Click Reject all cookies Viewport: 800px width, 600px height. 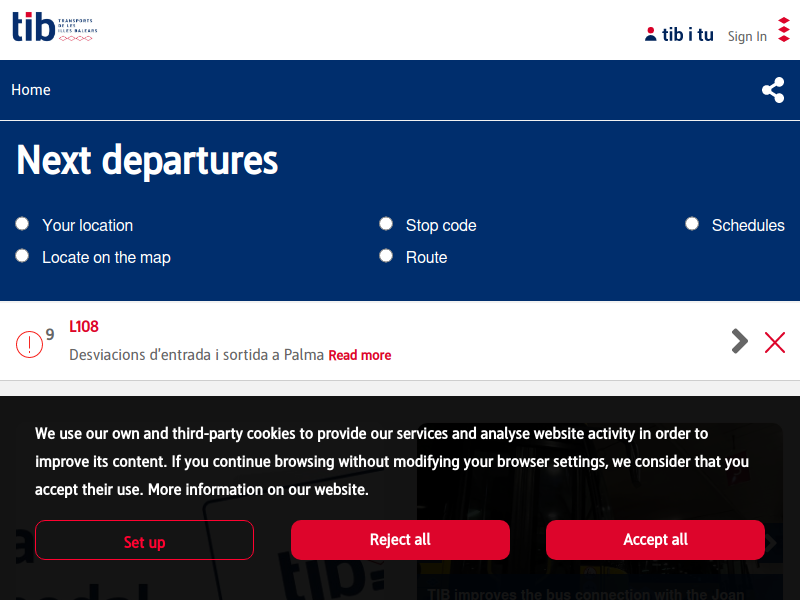400,540
